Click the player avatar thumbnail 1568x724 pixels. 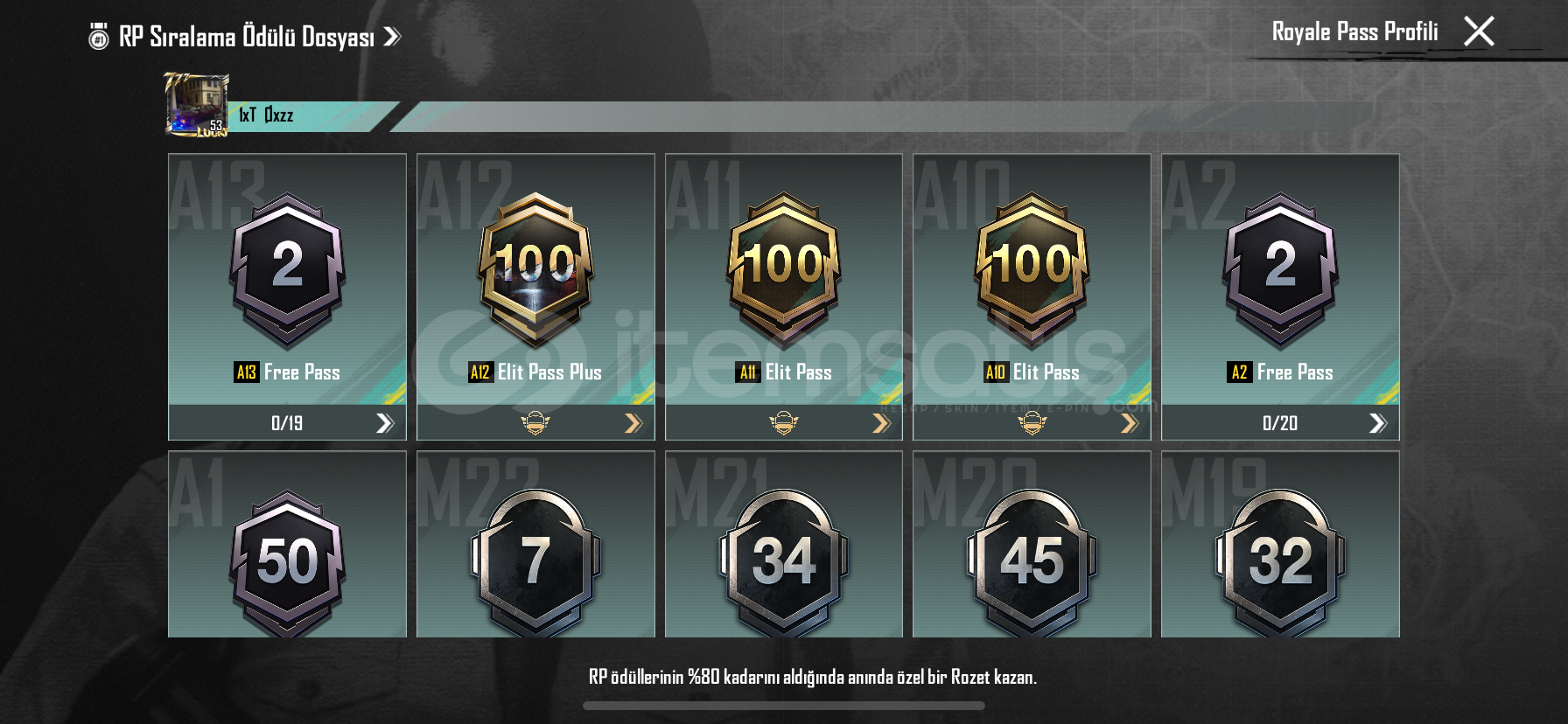pos(198,105)
